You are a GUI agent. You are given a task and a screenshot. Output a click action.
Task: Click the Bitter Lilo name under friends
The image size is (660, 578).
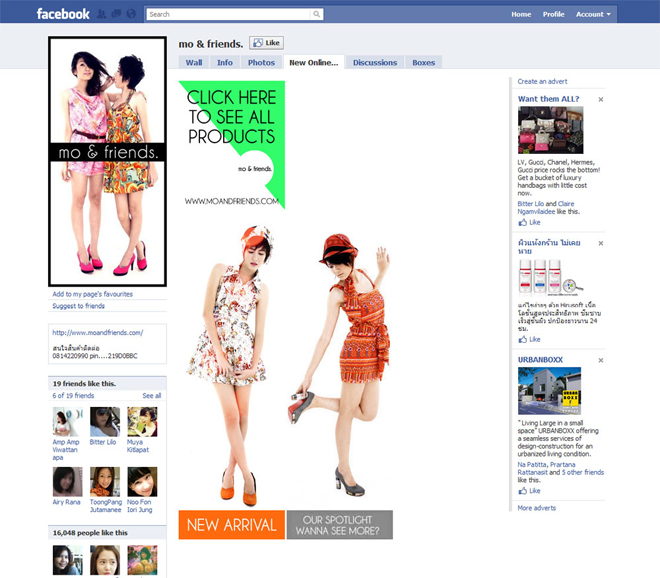pos(103,442)
